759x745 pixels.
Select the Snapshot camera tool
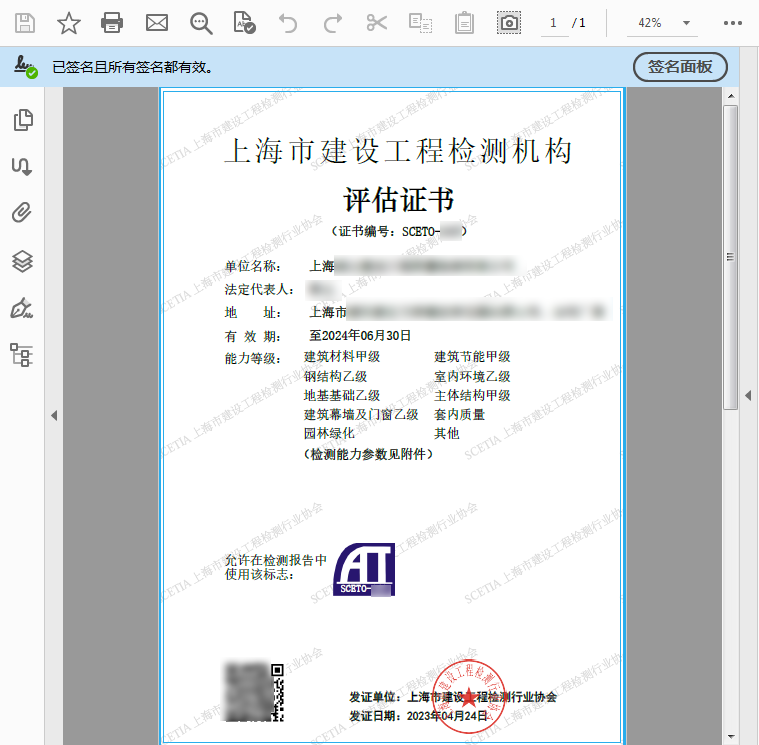[x=509, y=22]
